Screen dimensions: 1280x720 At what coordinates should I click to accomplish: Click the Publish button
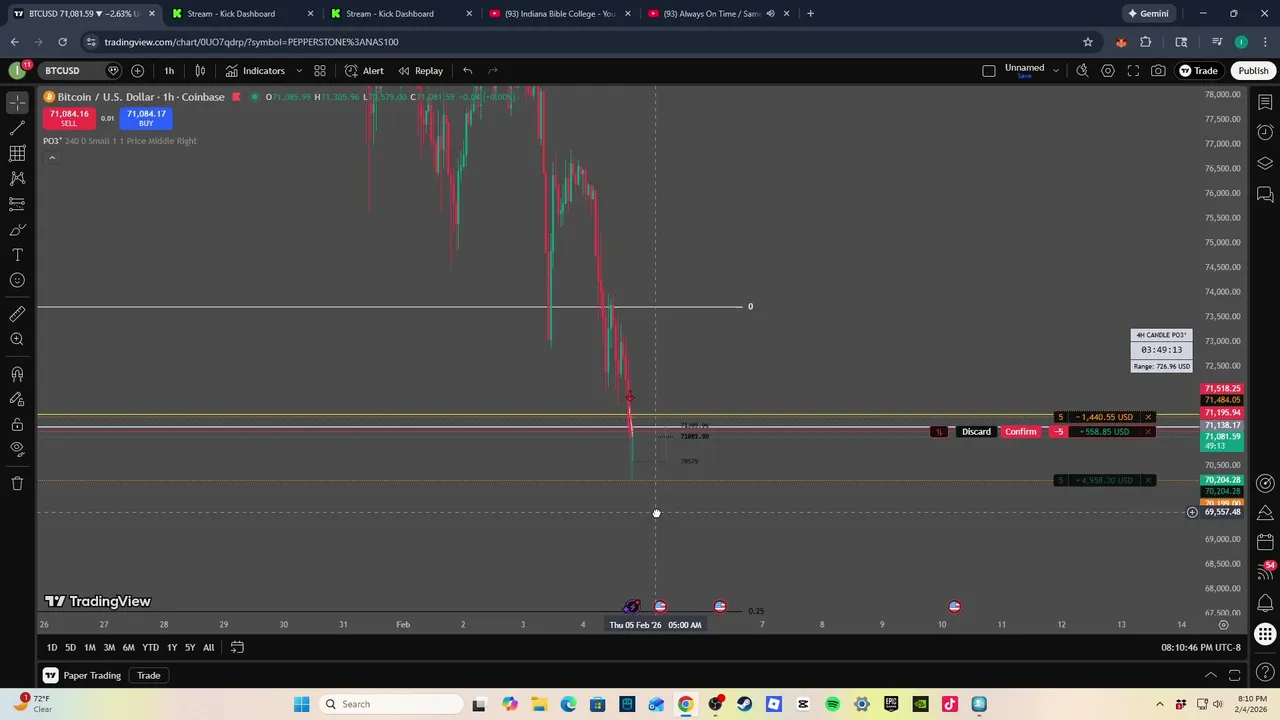tap(1253, 70)
